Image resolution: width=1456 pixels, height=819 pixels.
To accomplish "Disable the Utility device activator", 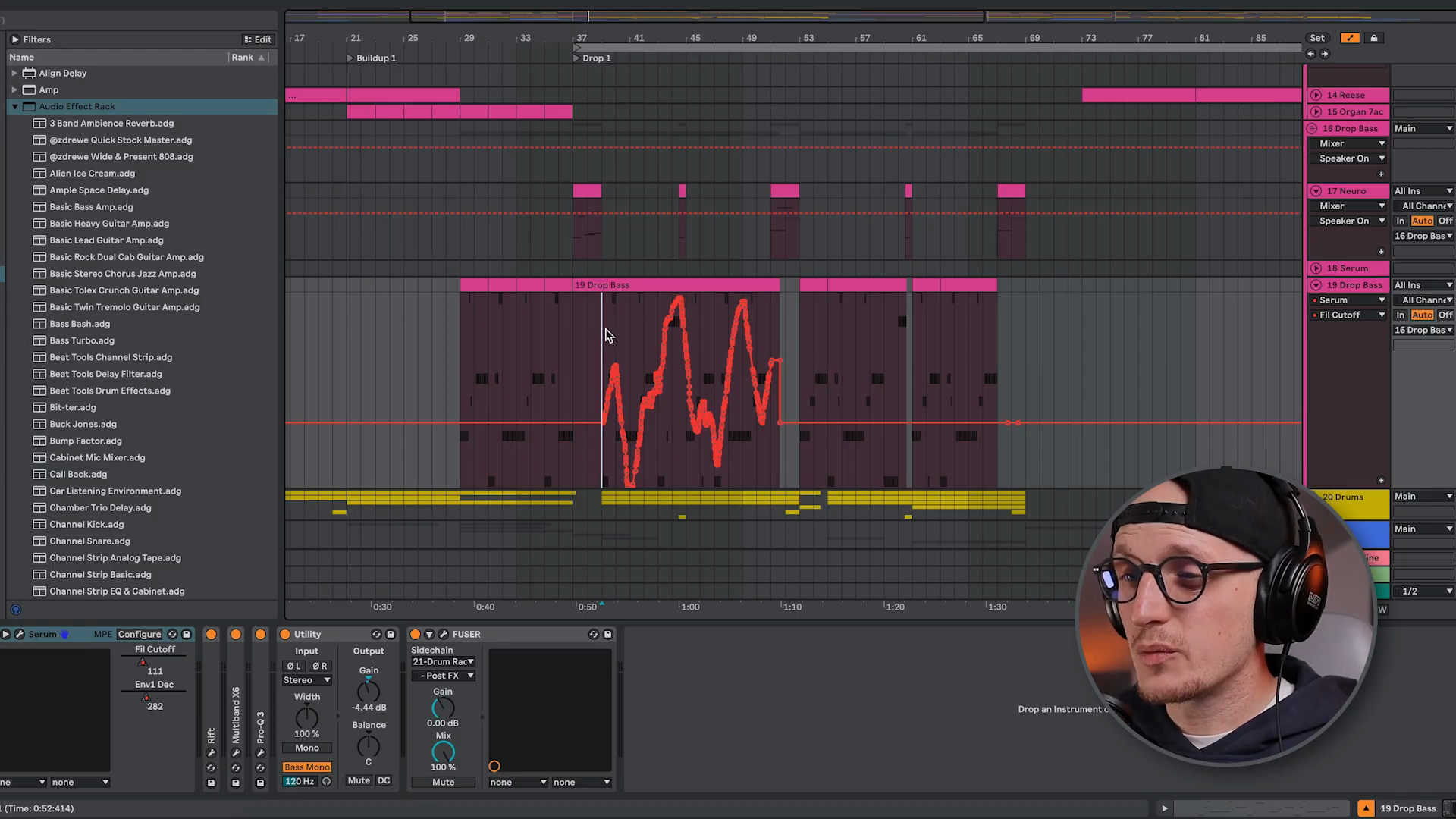I will [x=285, y=634].
